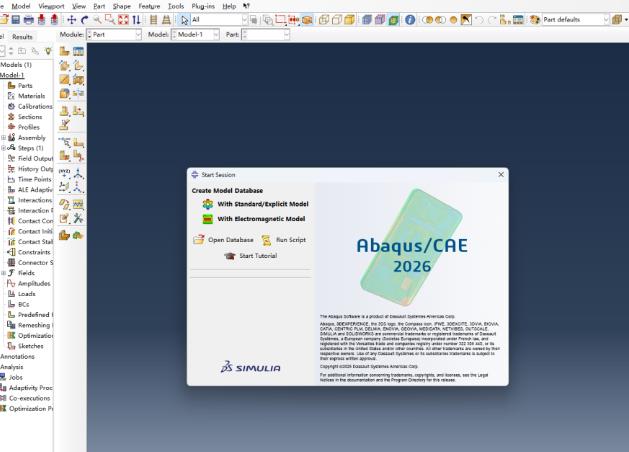Click the Save Model Database icon

[x=16, y=19]
